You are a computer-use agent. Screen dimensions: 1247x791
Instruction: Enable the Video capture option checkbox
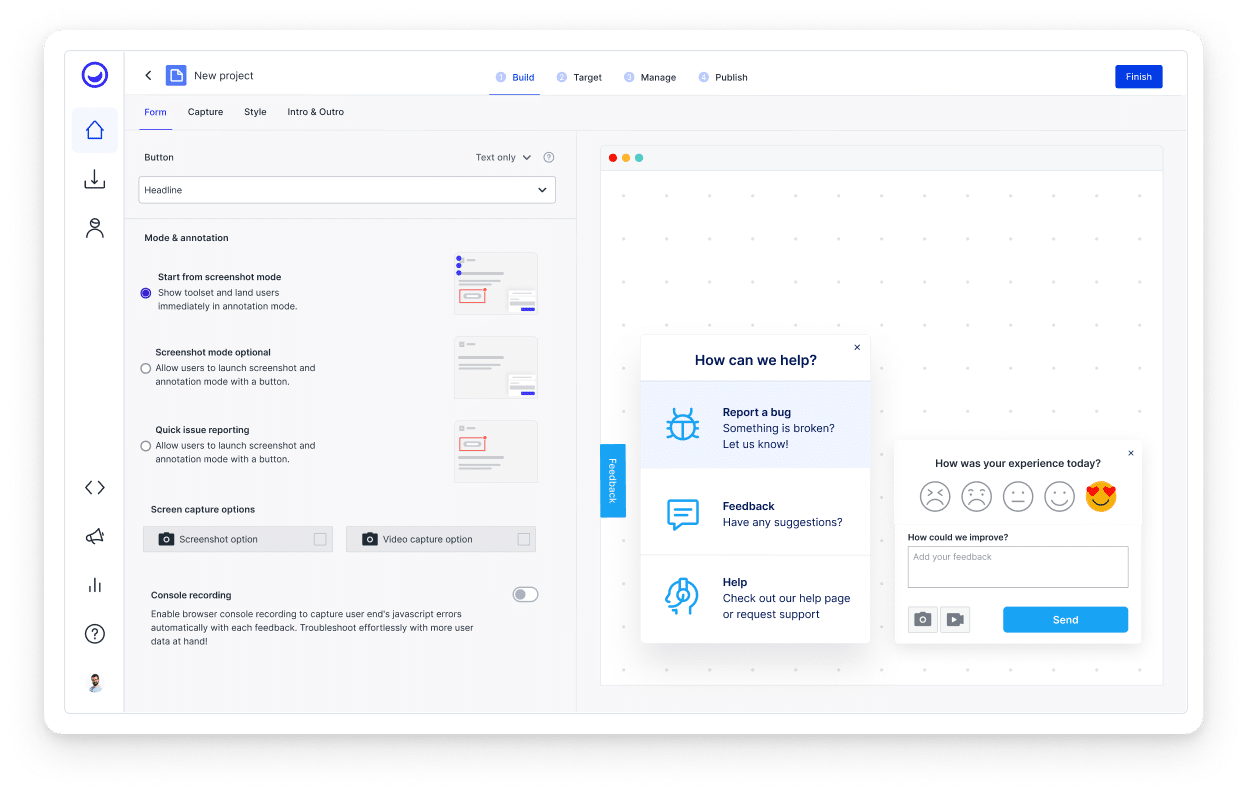tap(524, 539)
